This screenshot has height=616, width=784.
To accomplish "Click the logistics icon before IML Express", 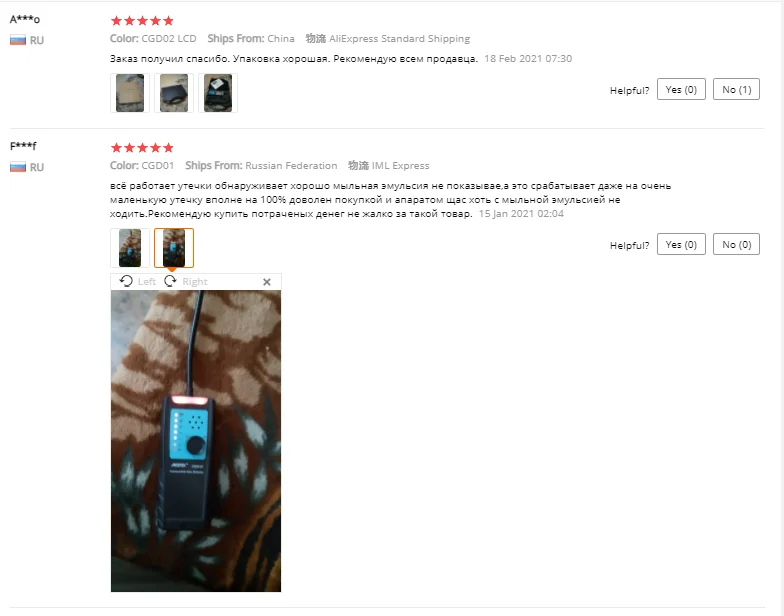I will point(358,166).
